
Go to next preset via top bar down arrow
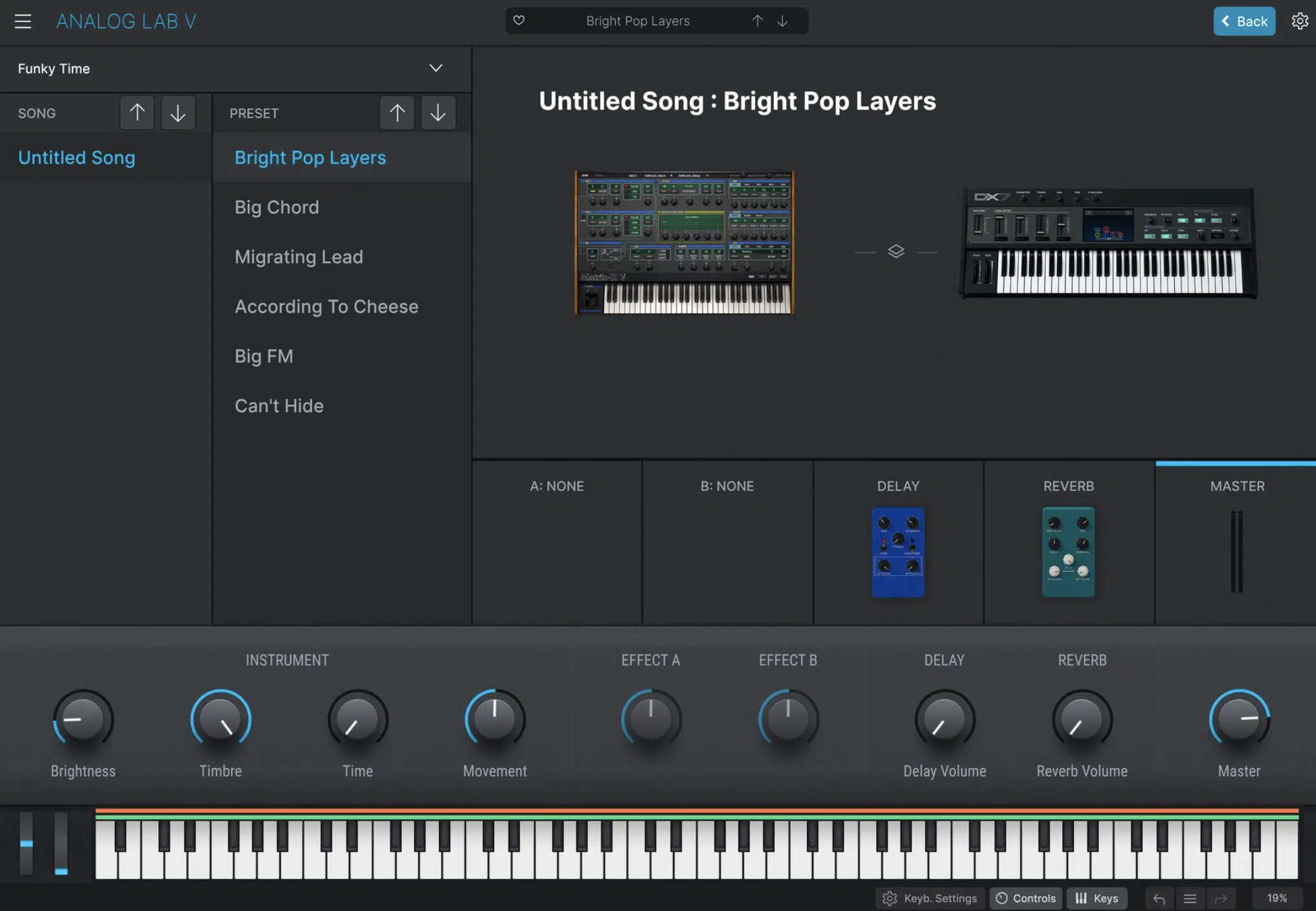tap(782, 21)
